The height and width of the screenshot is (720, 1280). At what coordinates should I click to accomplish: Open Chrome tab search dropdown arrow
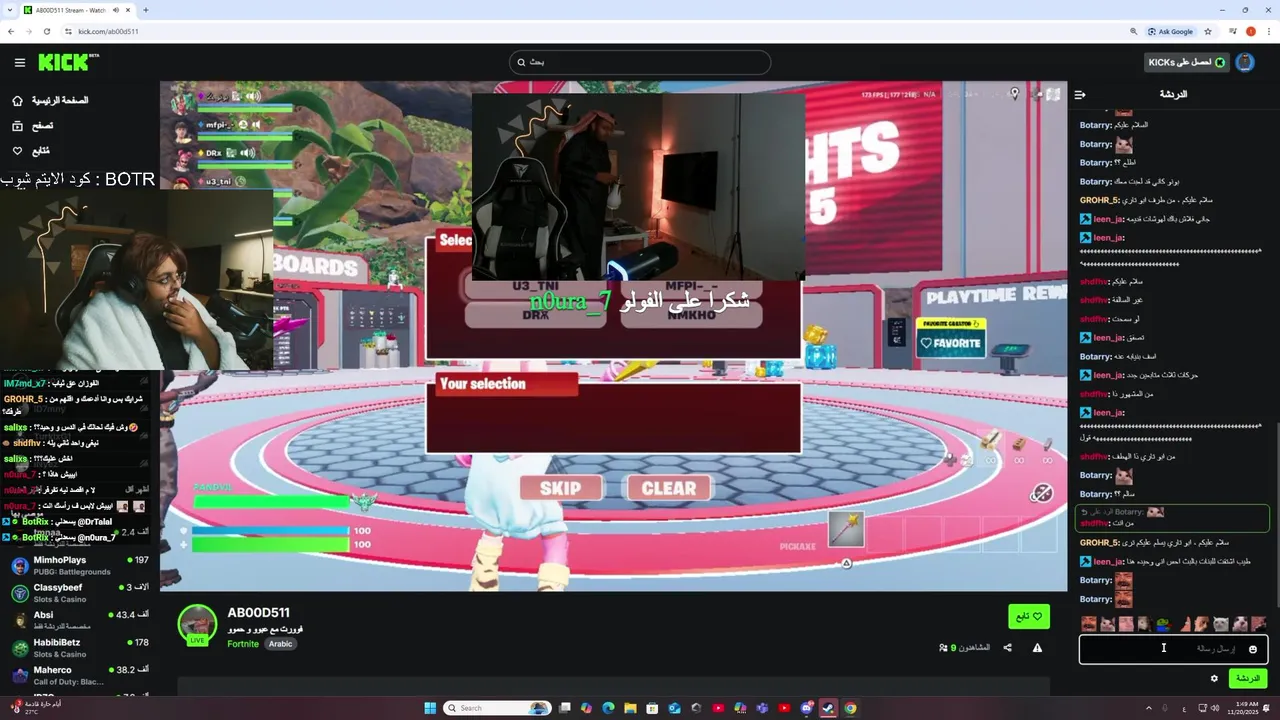point(9,10)
